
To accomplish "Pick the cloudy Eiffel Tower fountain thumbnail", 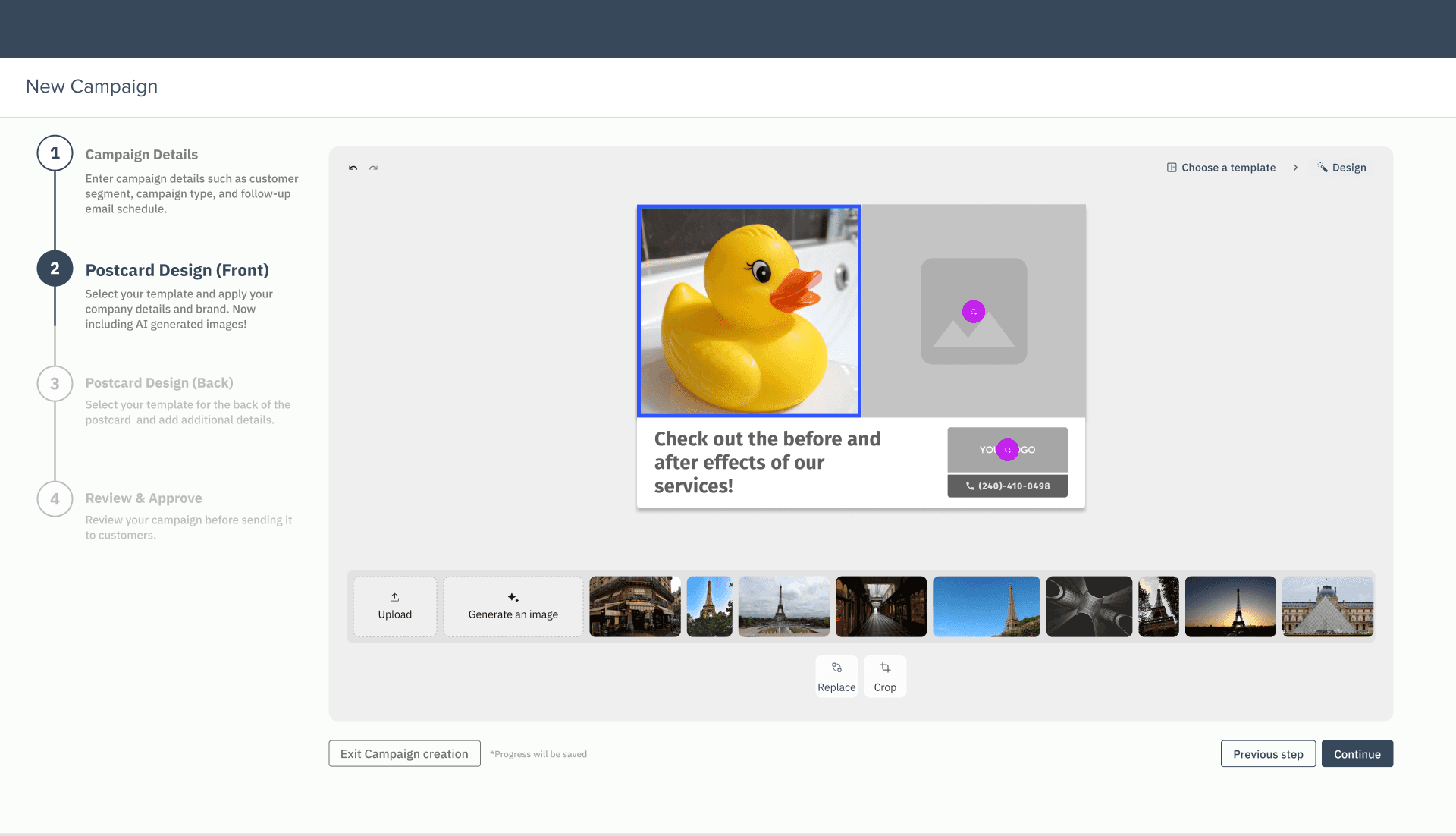I will (x=784, y=606).
